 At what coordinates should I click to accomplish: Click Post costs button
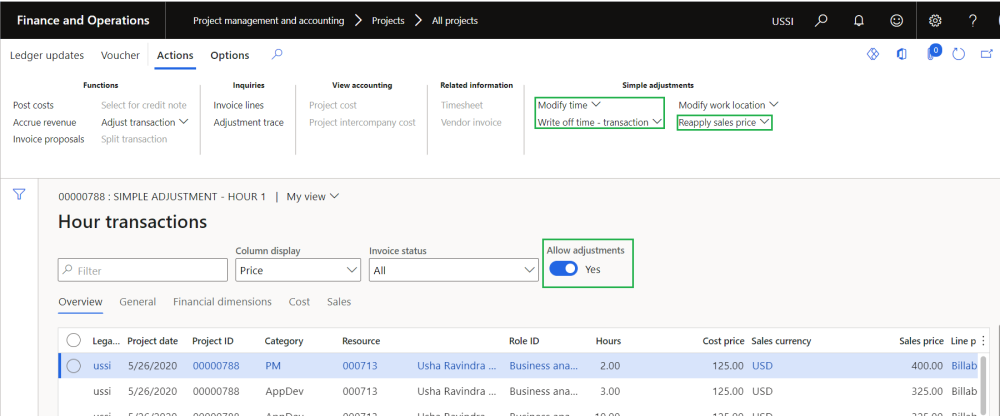(x=33, y=105)
